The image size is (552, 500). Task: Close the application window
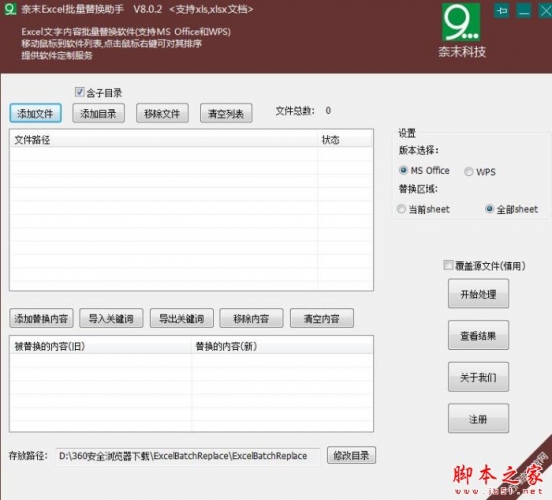click(x=545, y=11)
